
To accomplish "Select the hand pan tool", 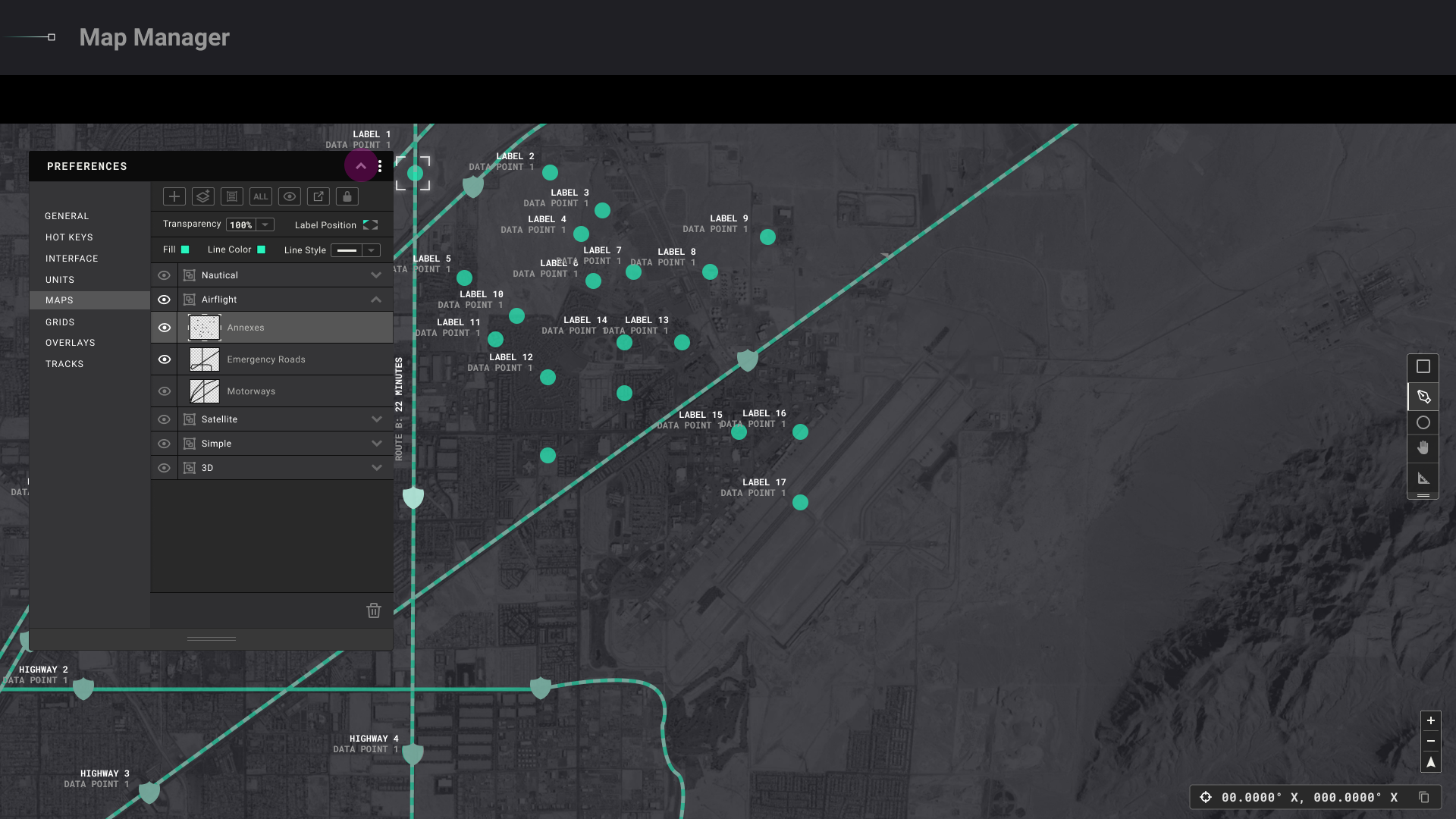I will pyautogui.click(x=1423, y=448).
